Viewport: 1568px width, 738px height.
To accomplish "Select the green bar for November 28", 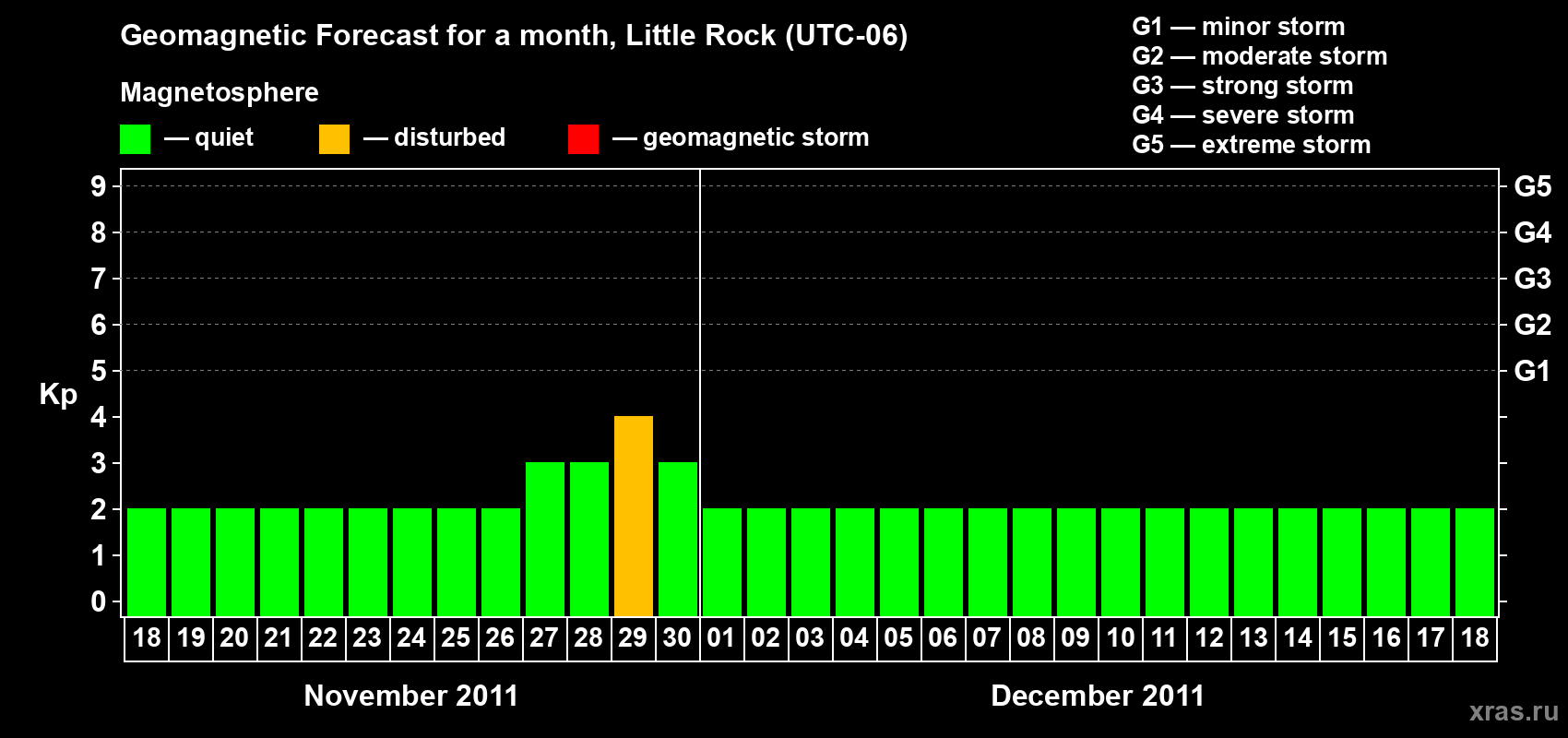I will click(589, 539).
